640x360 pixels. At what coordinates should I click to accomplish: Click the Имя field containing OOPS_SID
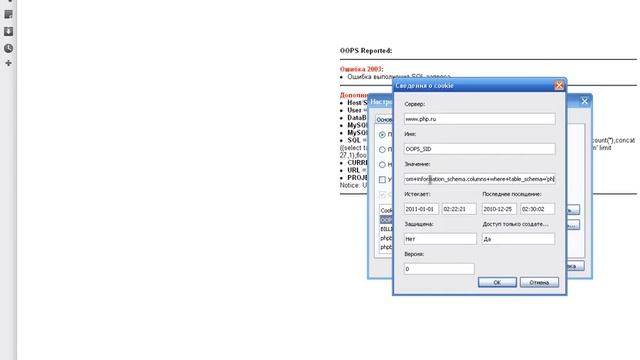tap(480, 149)
